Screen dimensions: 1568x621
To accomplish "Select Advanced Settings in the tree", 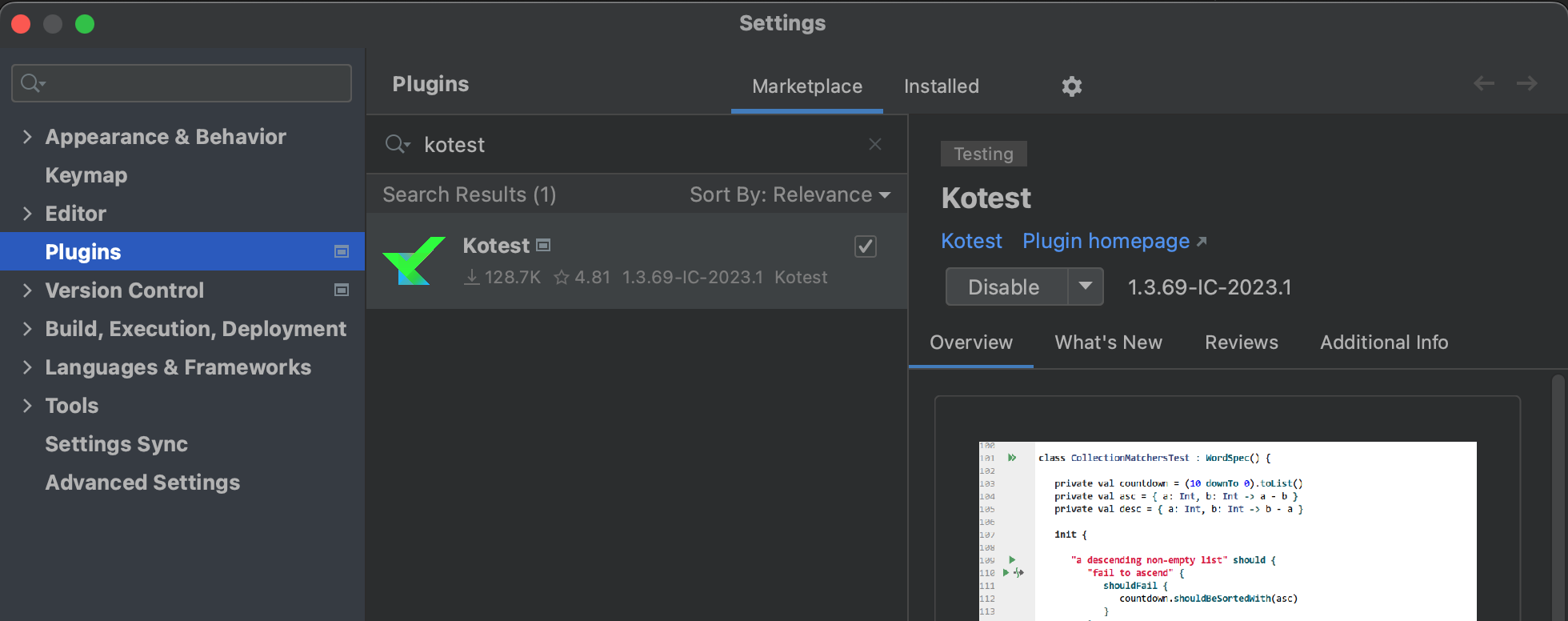I will pyautogui.click(x=142, y=483).
